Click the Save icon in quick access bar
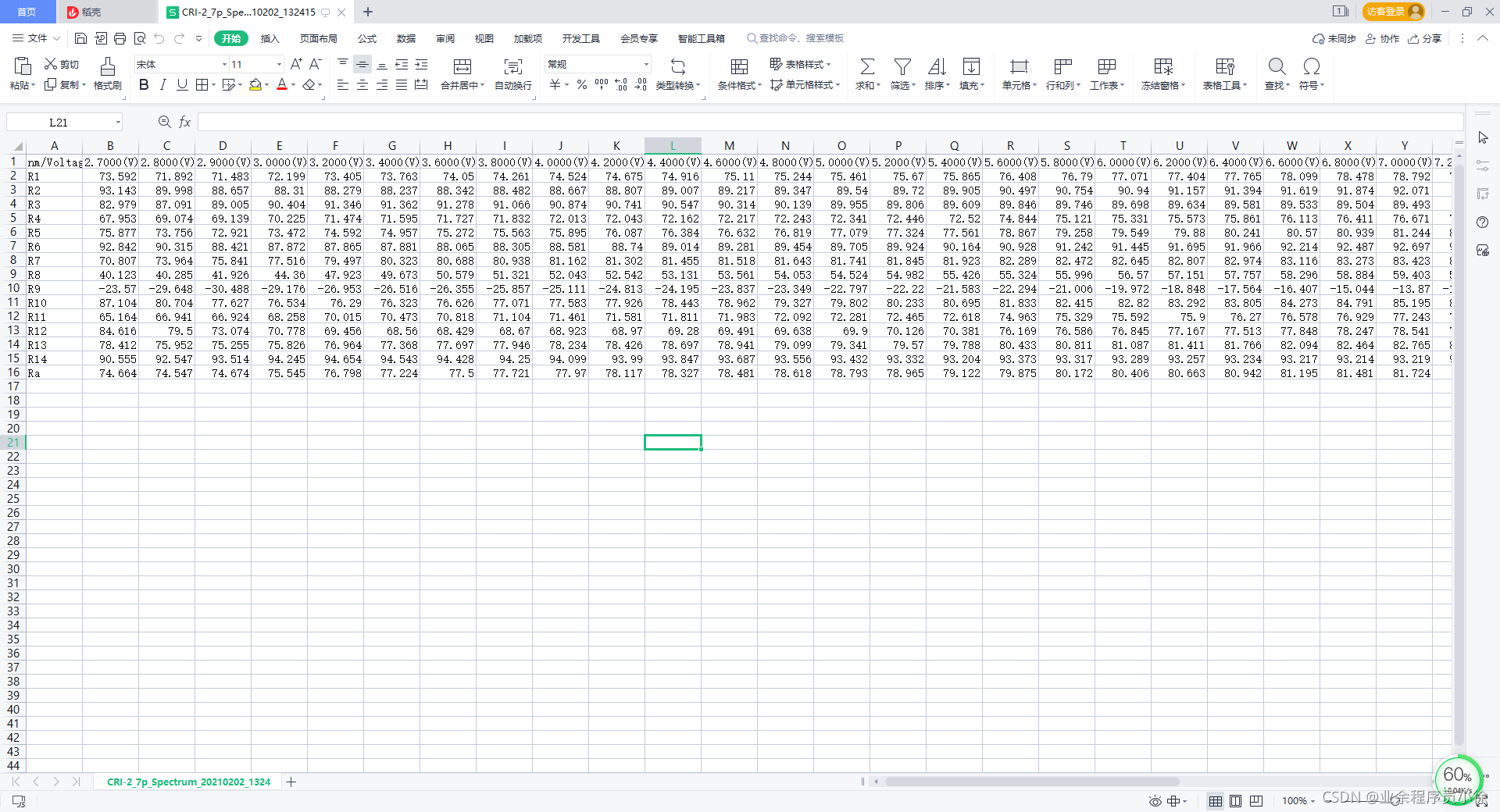 pos(80,38)
